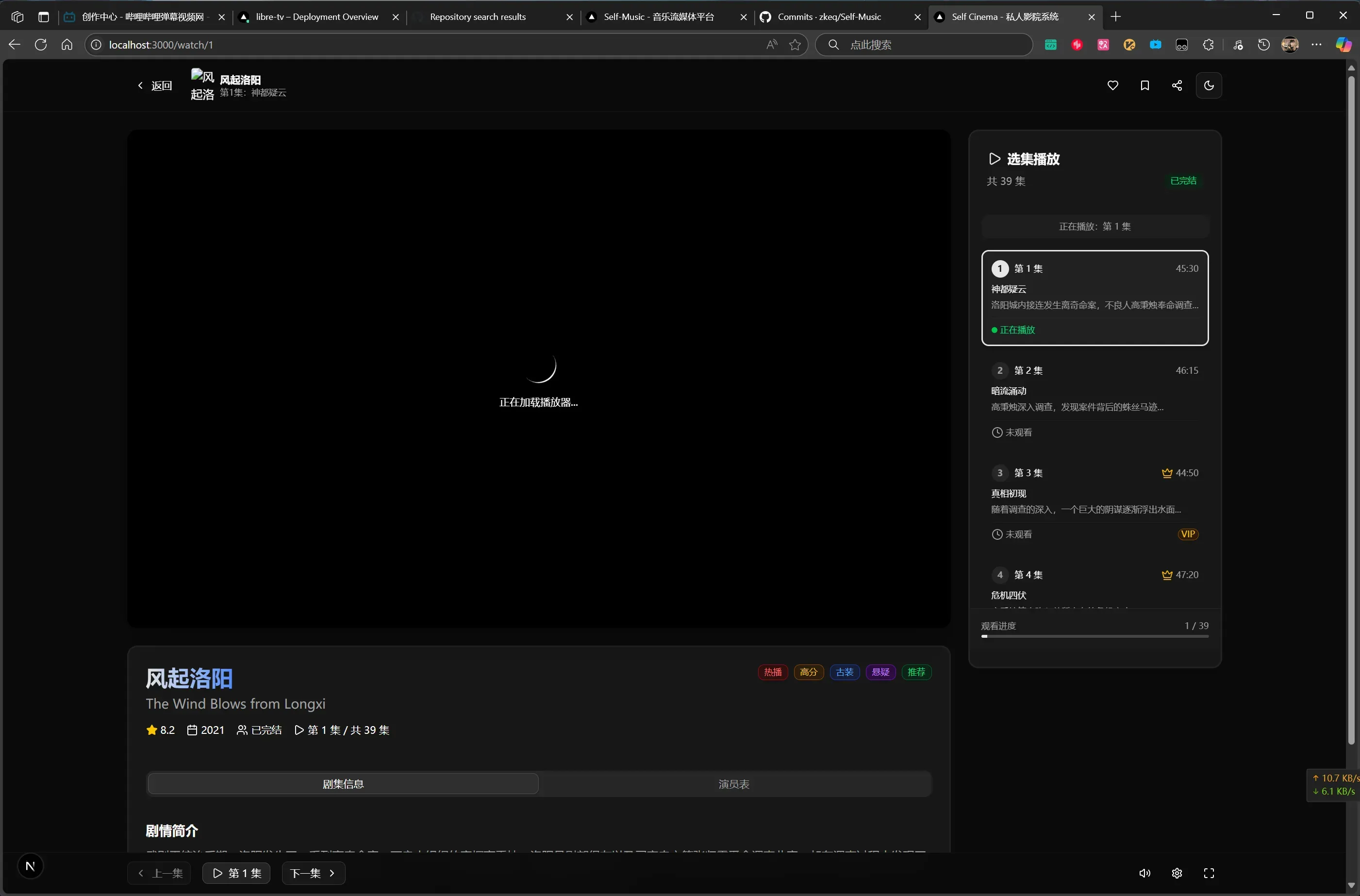1360x896 pixels.
Task: Open the share icon in the header
Action: click(x=1177, y=86)
